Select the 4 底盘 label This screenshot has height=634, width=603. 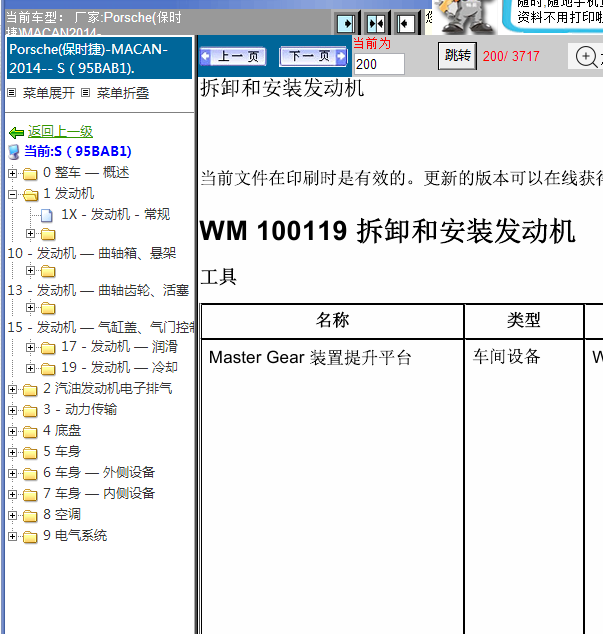[62, 430]
